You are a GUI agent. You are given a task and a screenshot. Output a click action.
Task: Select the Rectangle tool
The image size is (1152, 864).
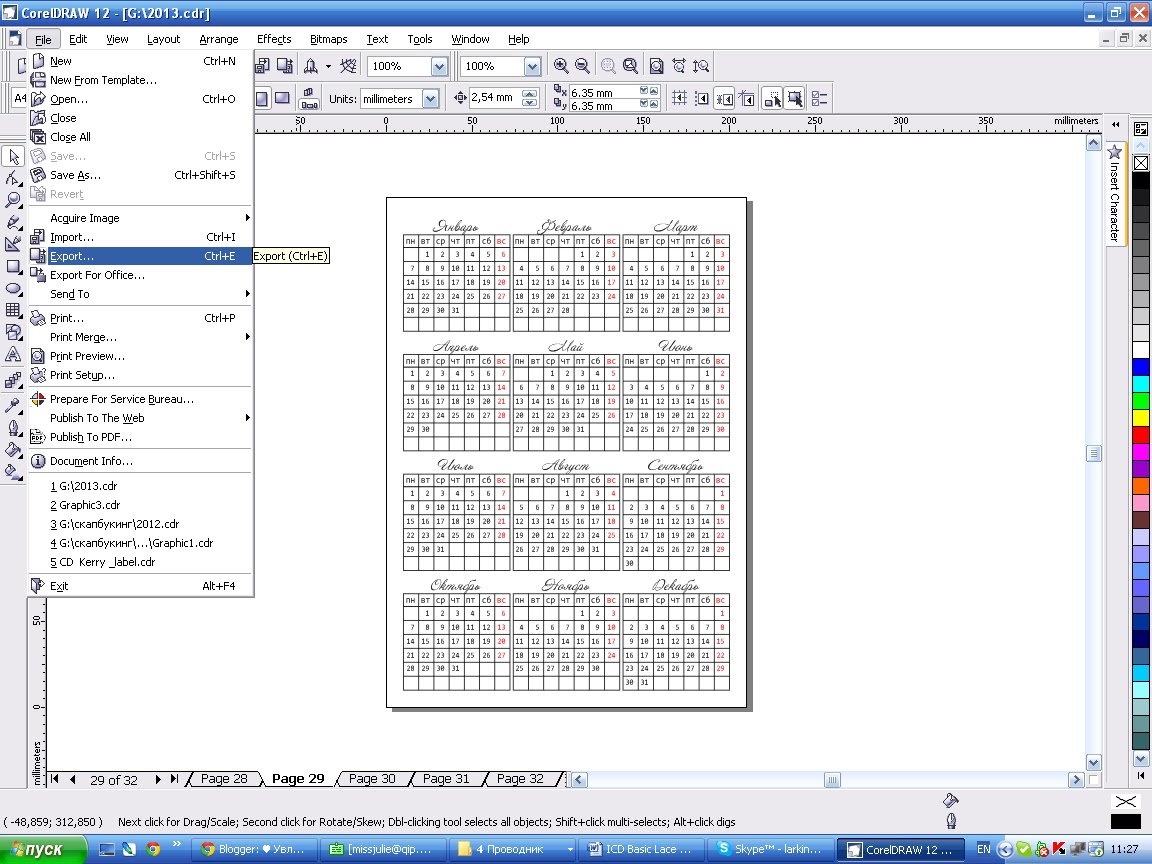pyautogui.click(x=13, y=266)
